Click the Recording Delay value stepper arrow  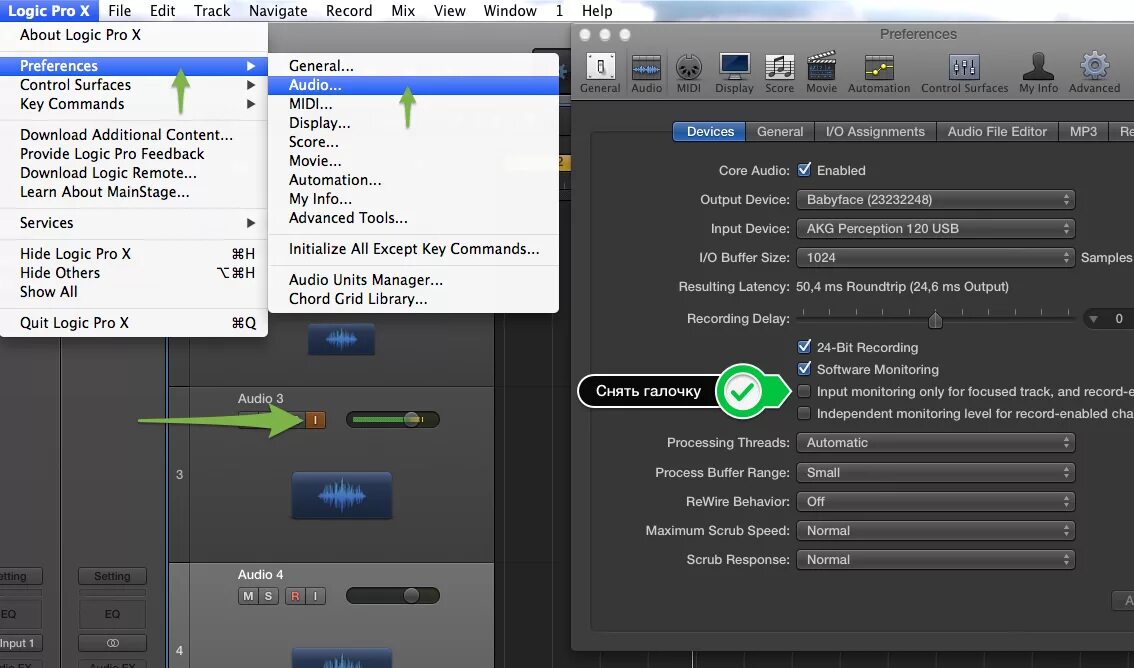1094,319
